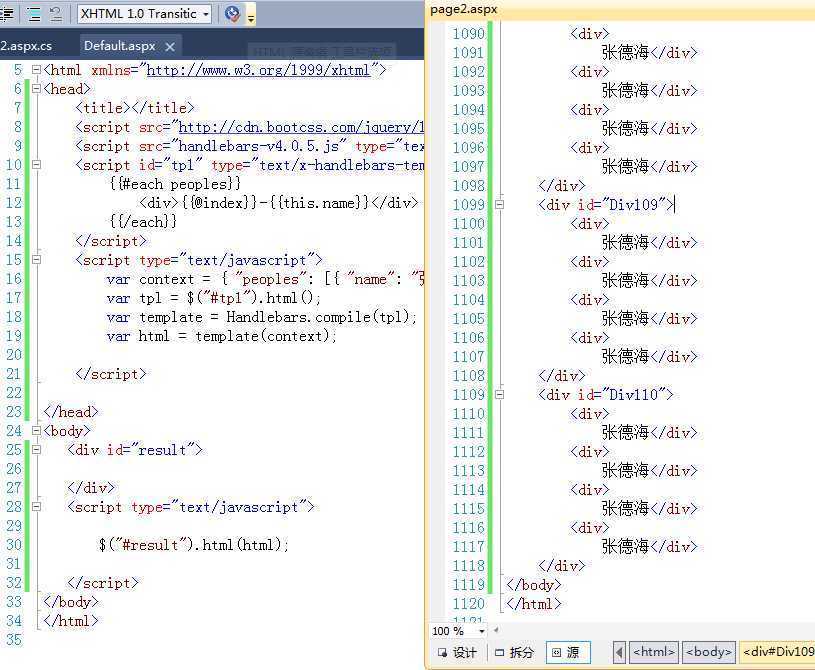Select the <body> tag breadcrumb
The width and height of the screenshot is (815, 670).
[709, 652]
